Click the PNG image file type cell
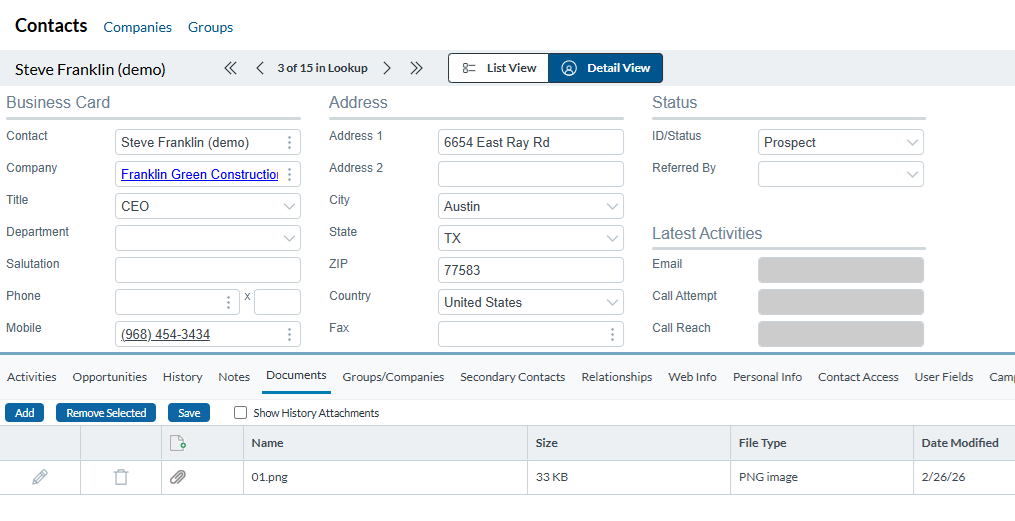1015x521 pixels. (822, 477)
